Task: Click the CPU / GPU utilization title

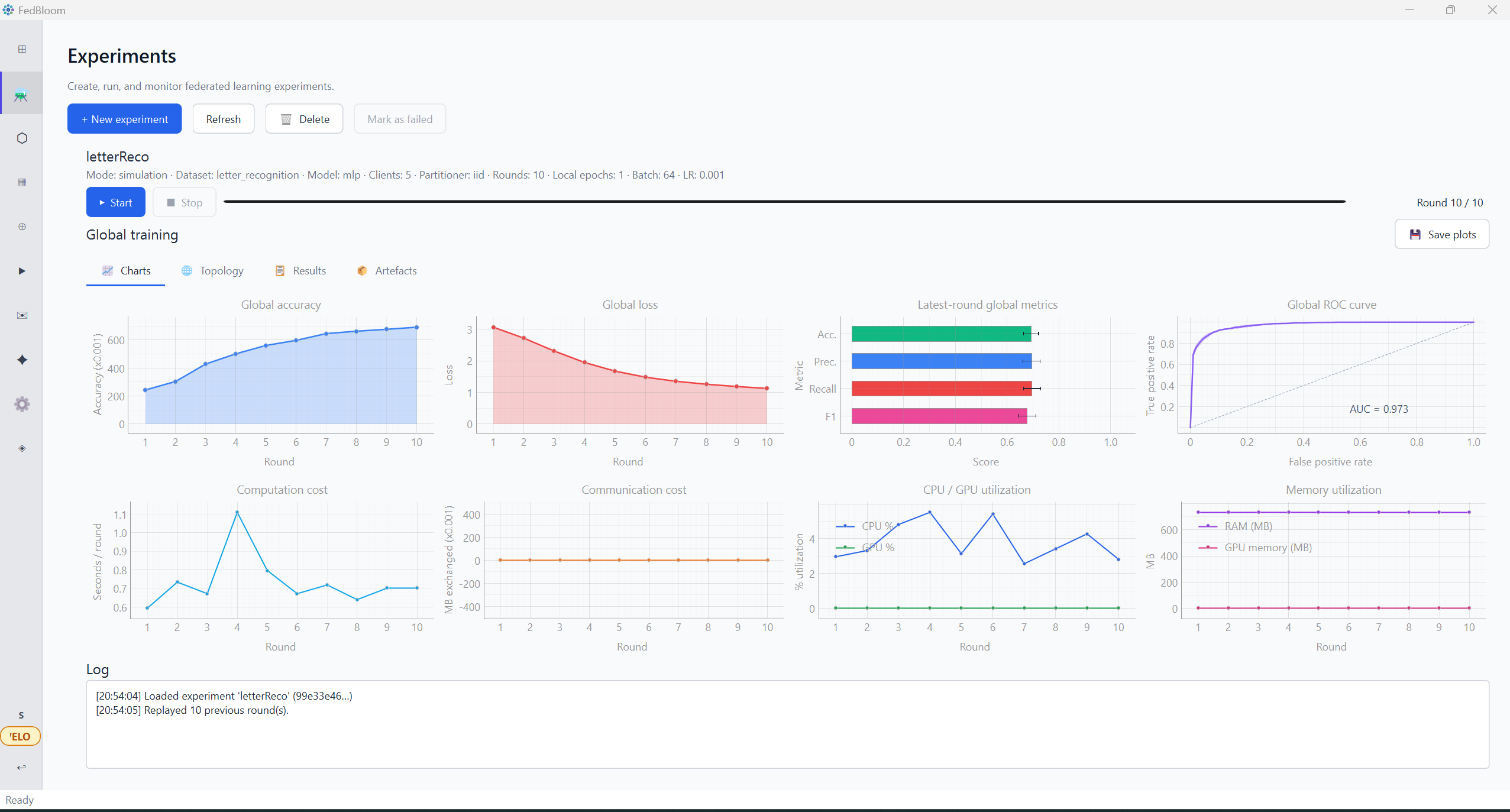Action: pos(977,490)
